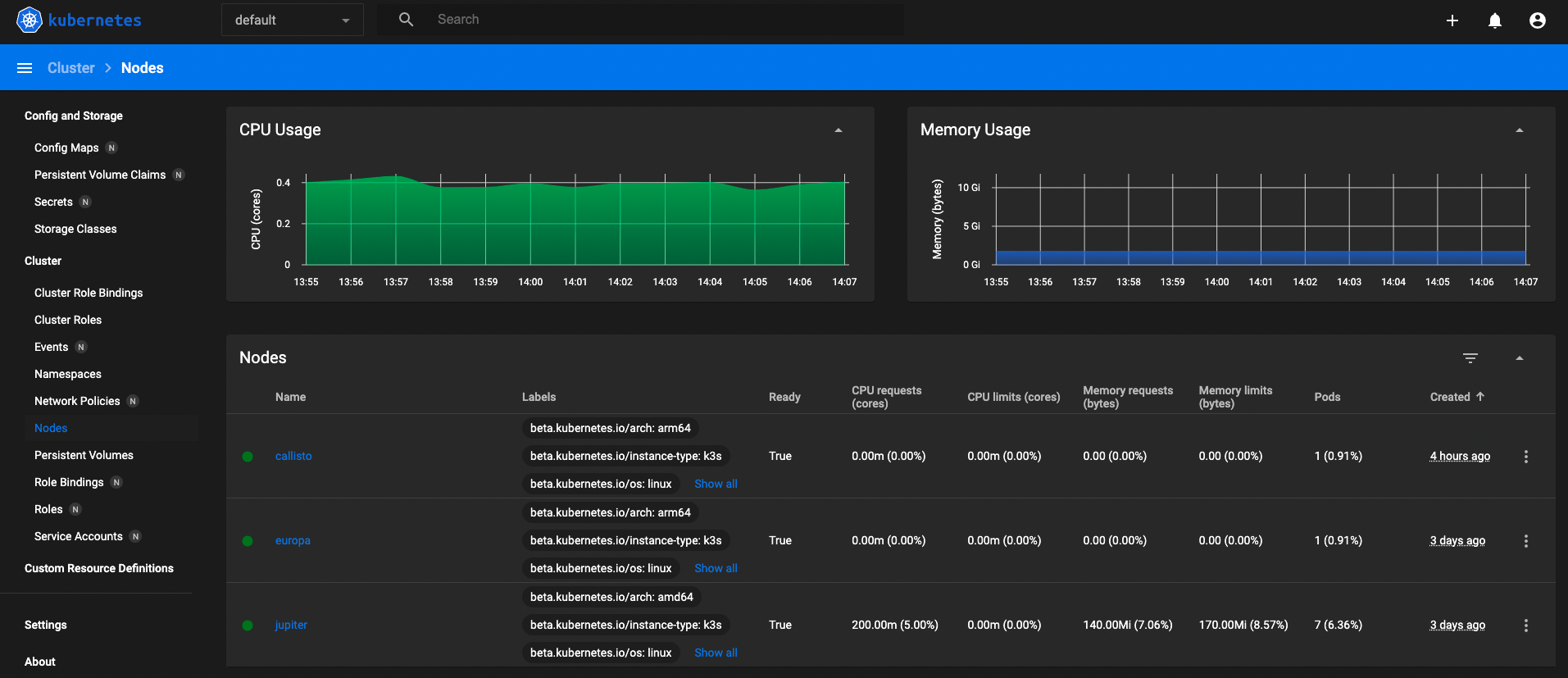The image size is (1568, 678).
Task: Open the default namespace dropdown
Action: [293, 20]
